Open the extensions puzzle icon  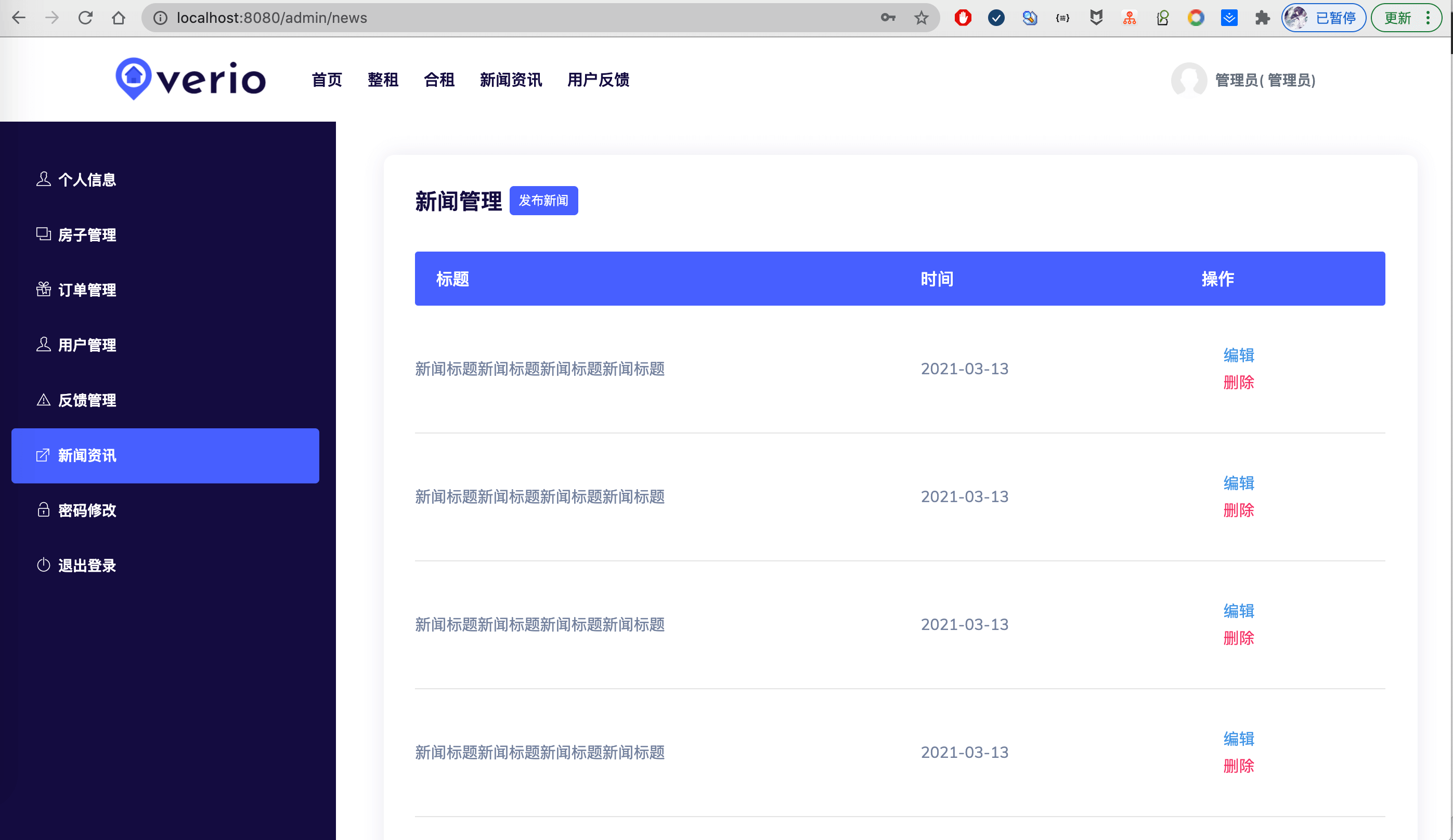[x=1262, y=18]
